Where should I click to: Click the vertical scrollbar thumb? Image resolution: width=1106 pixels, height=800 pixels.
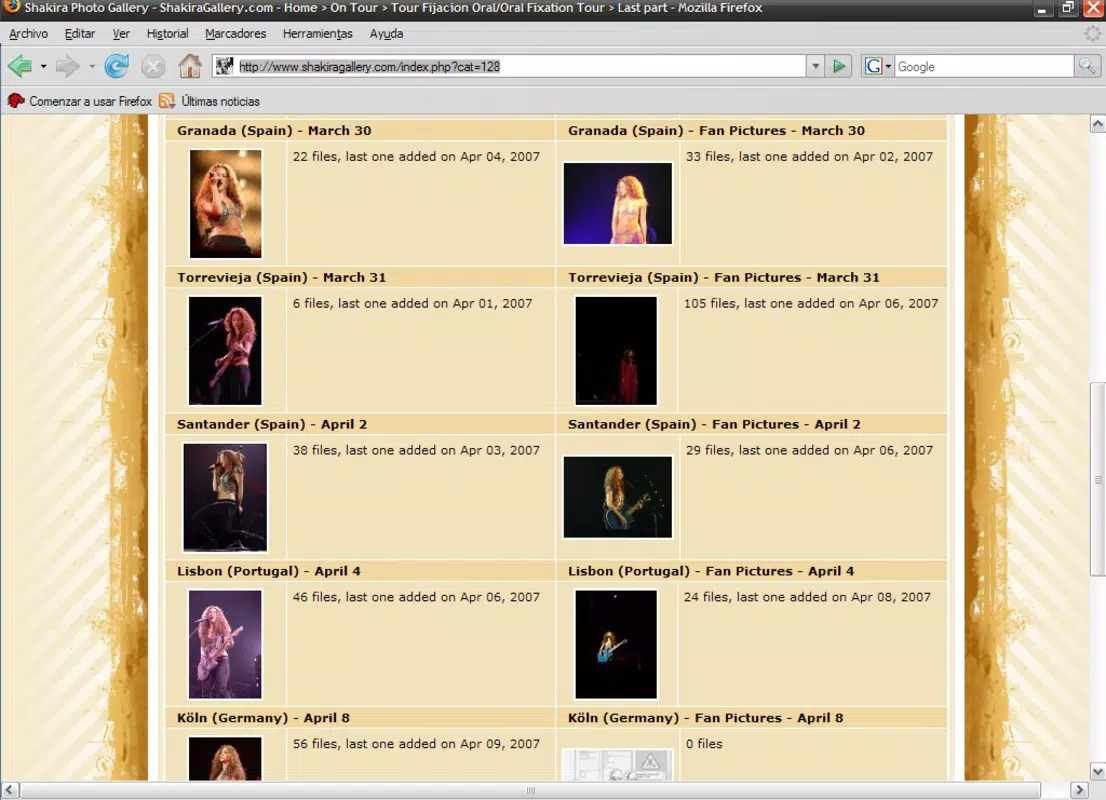click(1098, 479)
